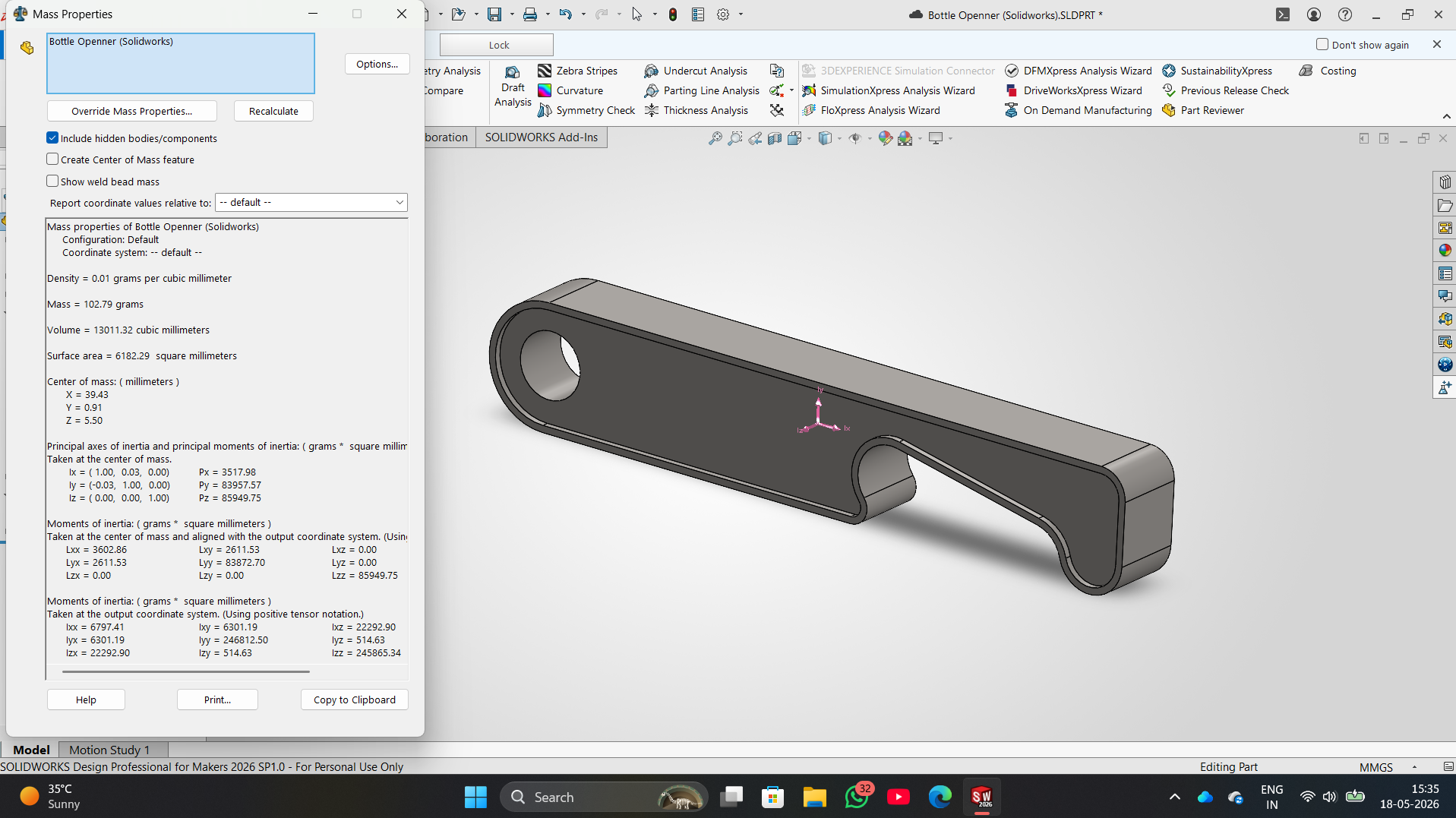Viewport: 1456px width, 818px height.
Task: Open Parting Line Analysis
Action: (702, 90)
